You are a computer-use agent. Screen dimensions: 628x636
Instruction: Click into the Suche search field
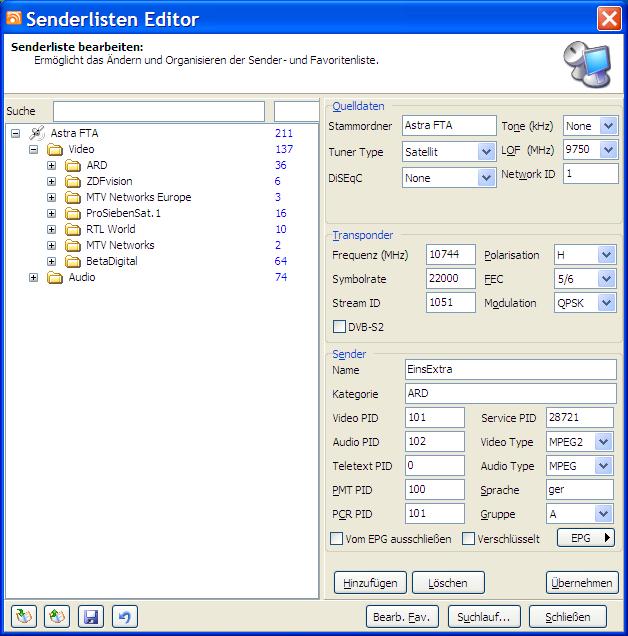coord(160,111)
